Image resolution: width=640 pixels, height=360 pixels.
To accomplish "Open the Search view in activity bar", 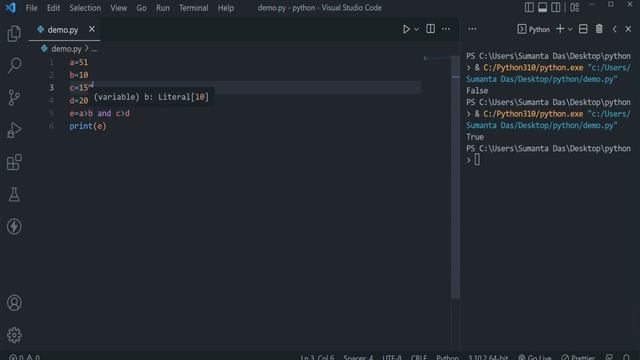I will pos(14,65).
